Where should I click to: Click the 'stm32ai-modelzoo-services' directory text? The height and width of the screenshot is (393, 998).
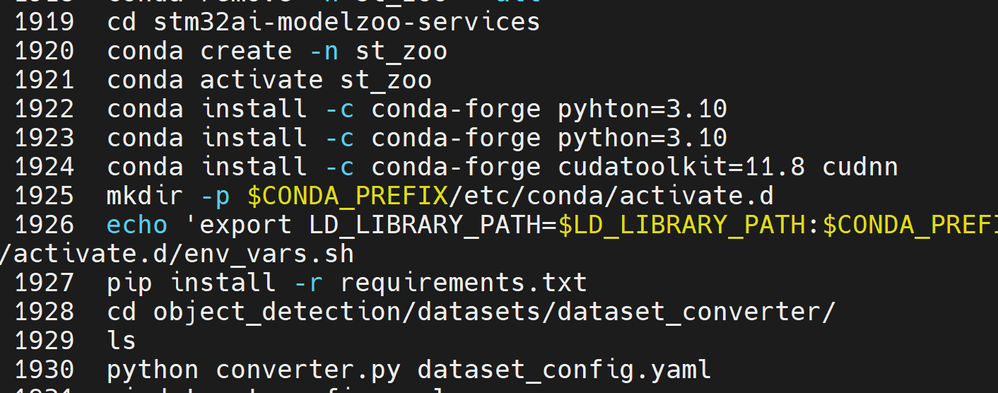click(347, 23)
